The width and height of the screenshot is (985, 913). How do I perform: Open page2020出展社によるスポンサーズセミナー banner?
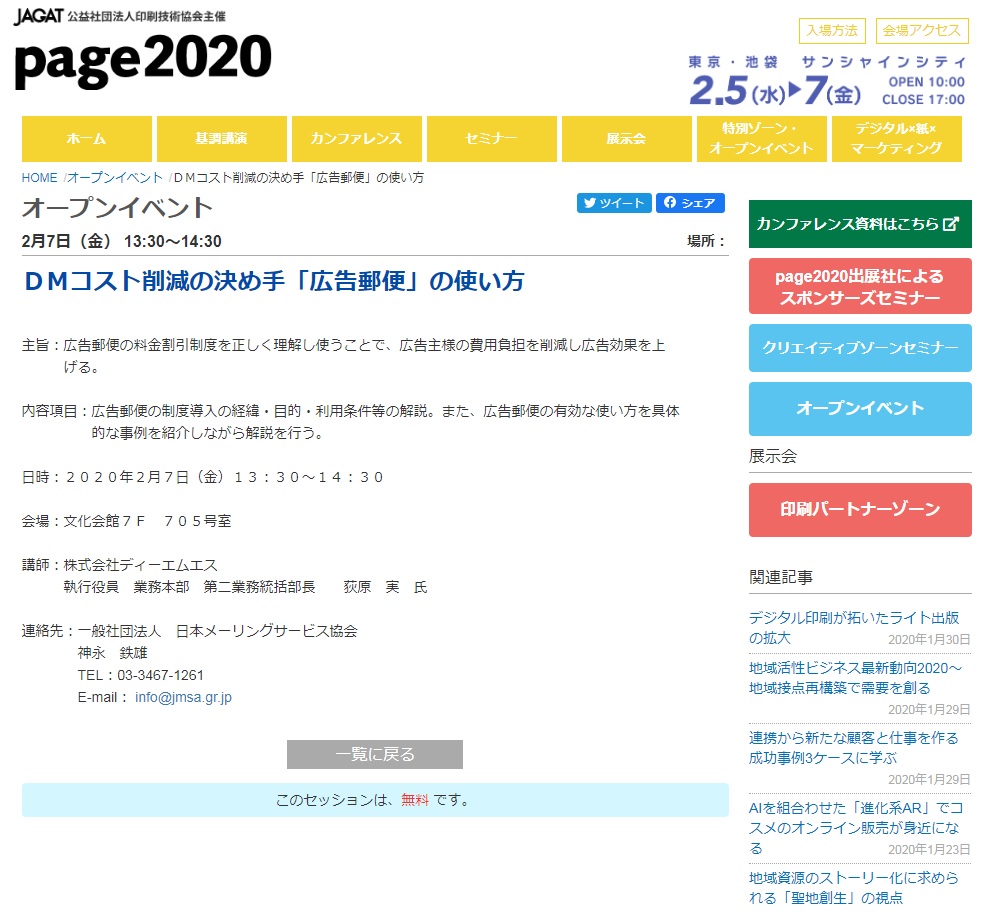[x=860, y=287]
